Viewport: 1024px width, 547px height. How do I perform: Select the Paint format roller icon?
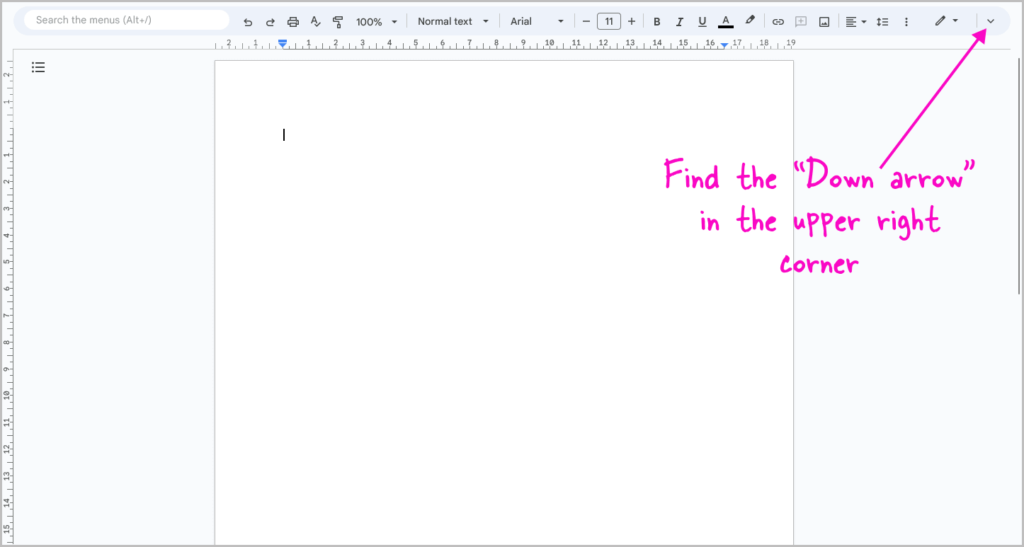338,22
